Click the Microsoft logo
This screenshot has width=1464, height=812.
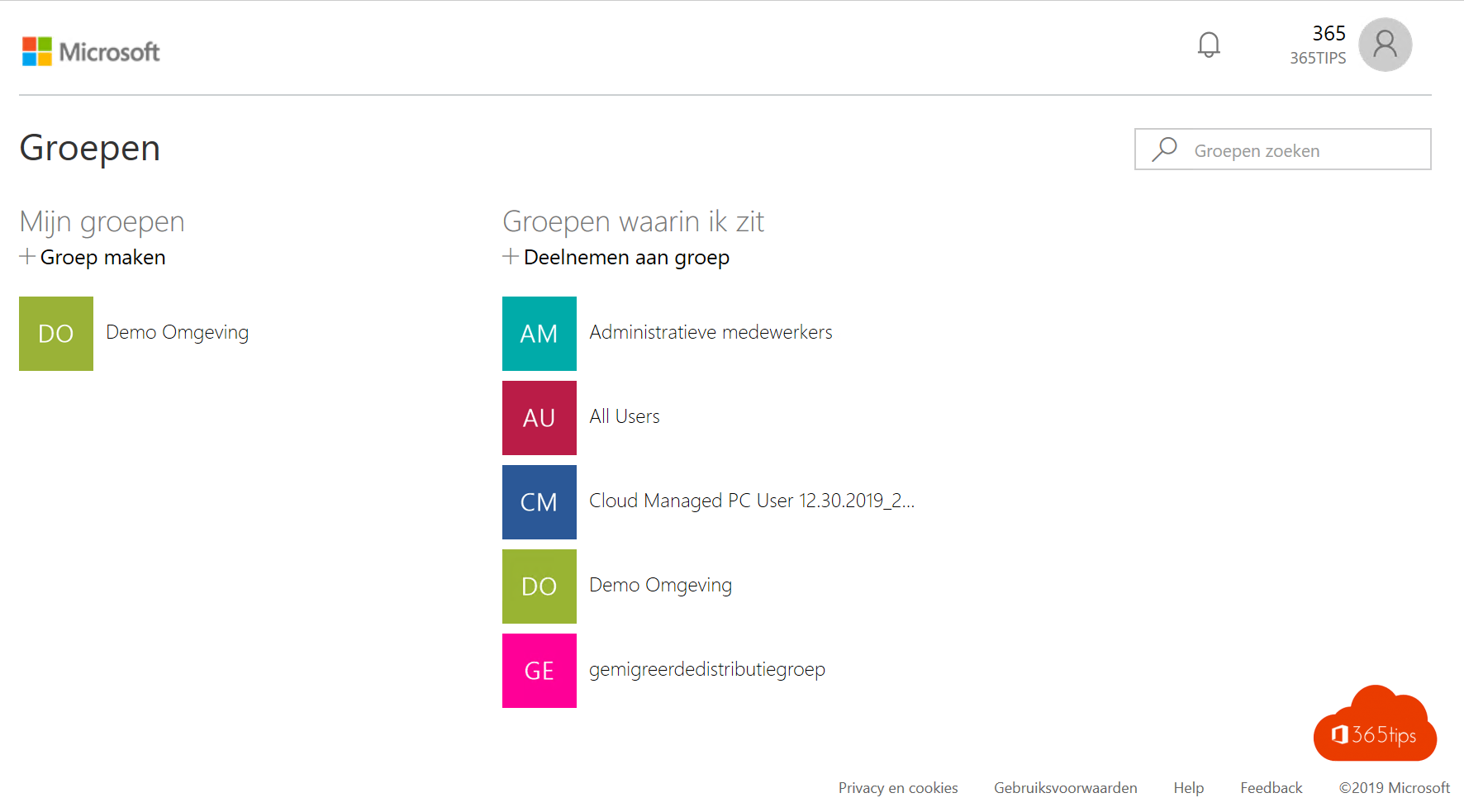[91, 51]
